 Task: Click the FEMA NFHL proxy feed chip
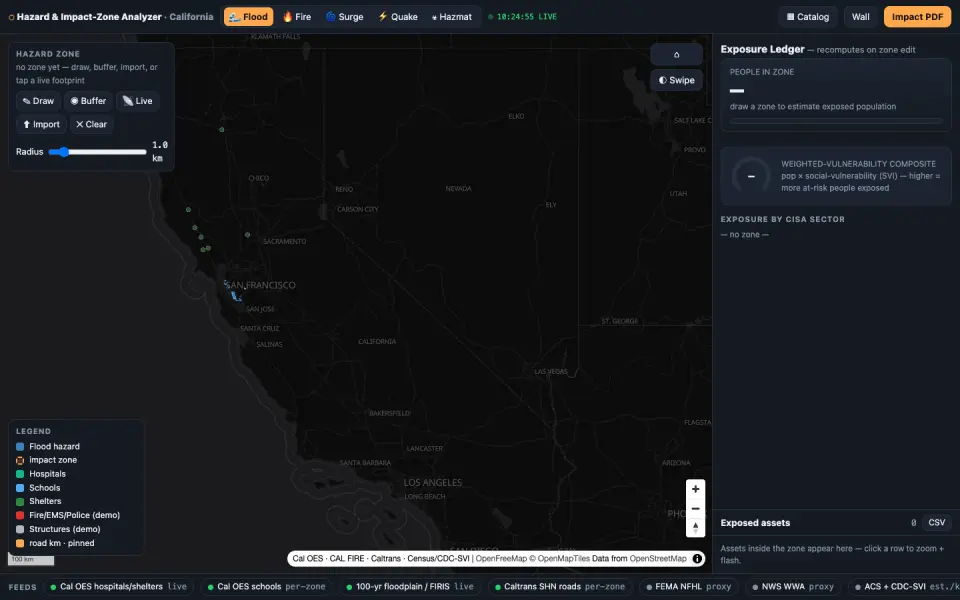coord(689,587)
